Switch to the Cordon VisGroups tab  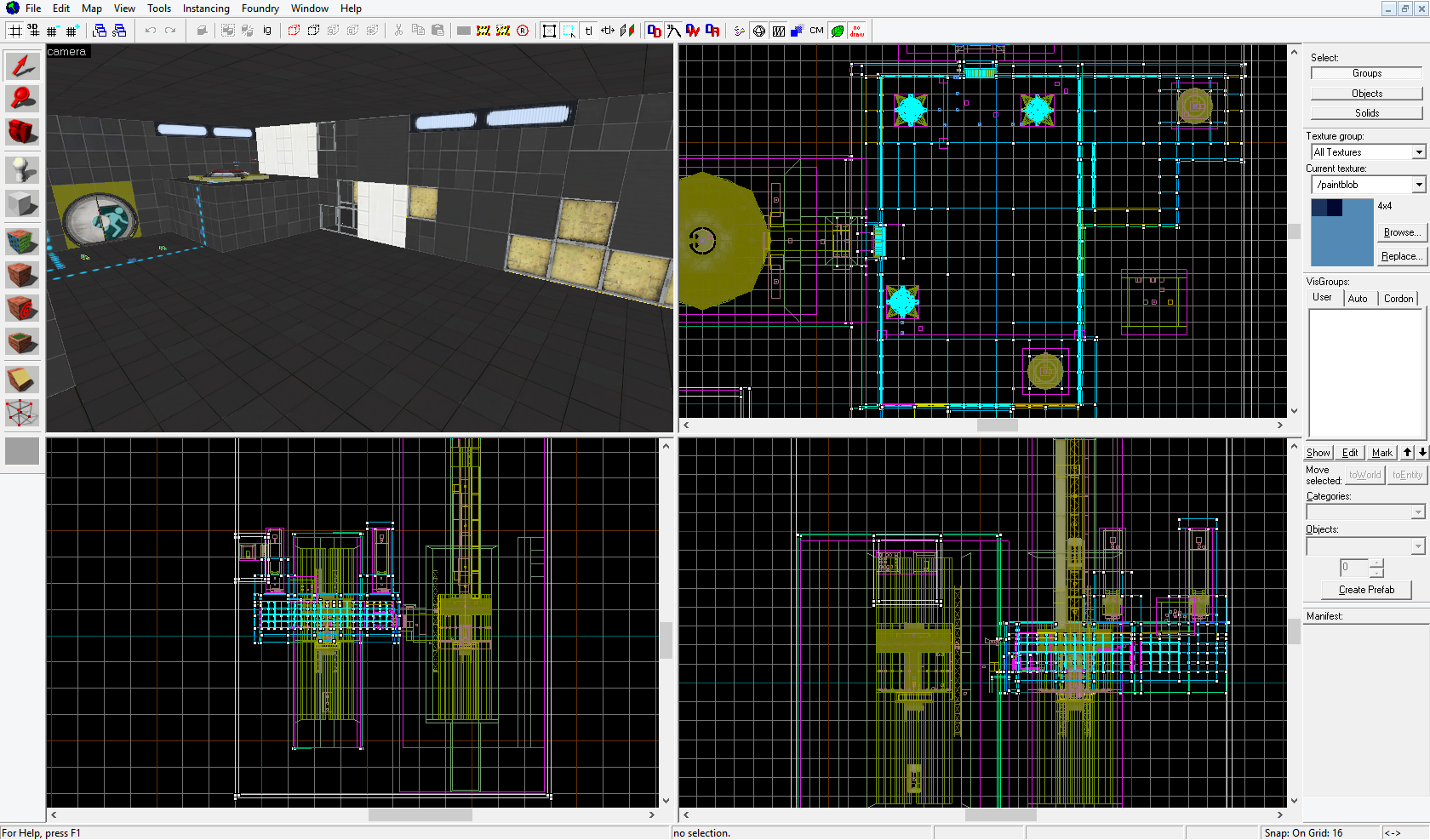pos(1398,299)
